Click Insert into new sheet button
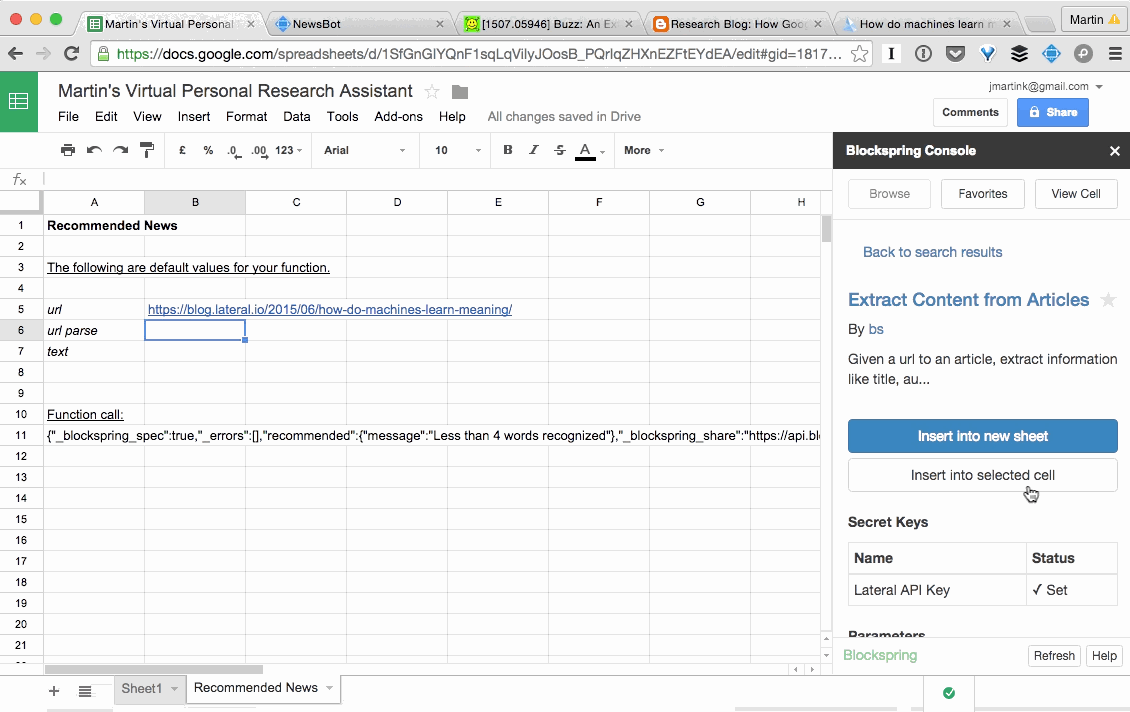 982,436
